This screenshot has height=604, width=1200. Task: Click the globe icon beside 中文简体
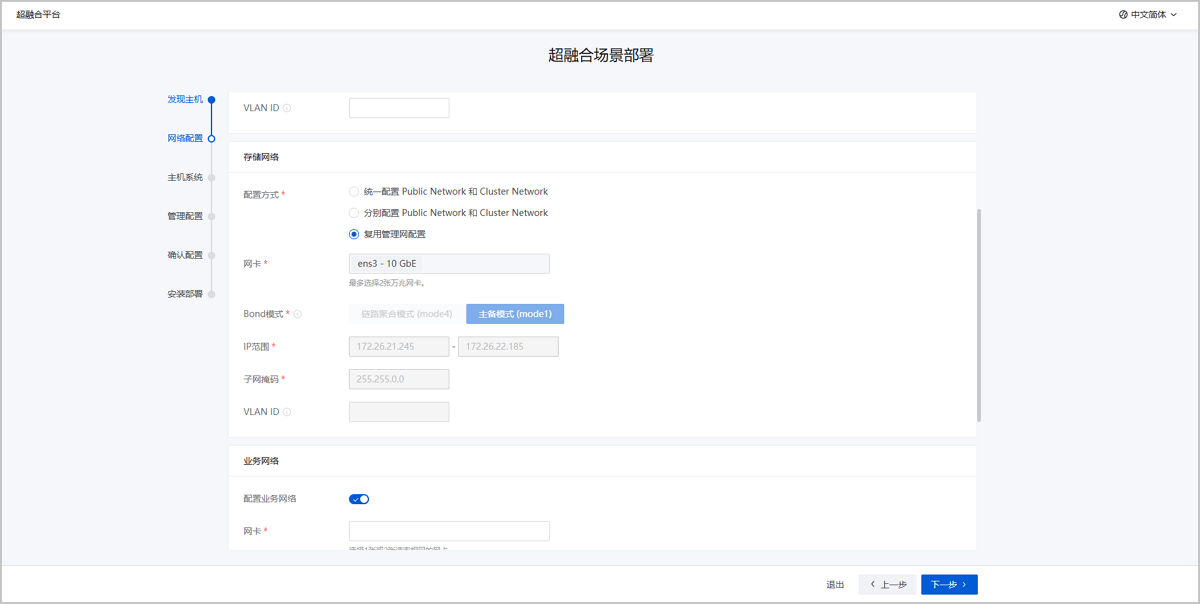1123,15
